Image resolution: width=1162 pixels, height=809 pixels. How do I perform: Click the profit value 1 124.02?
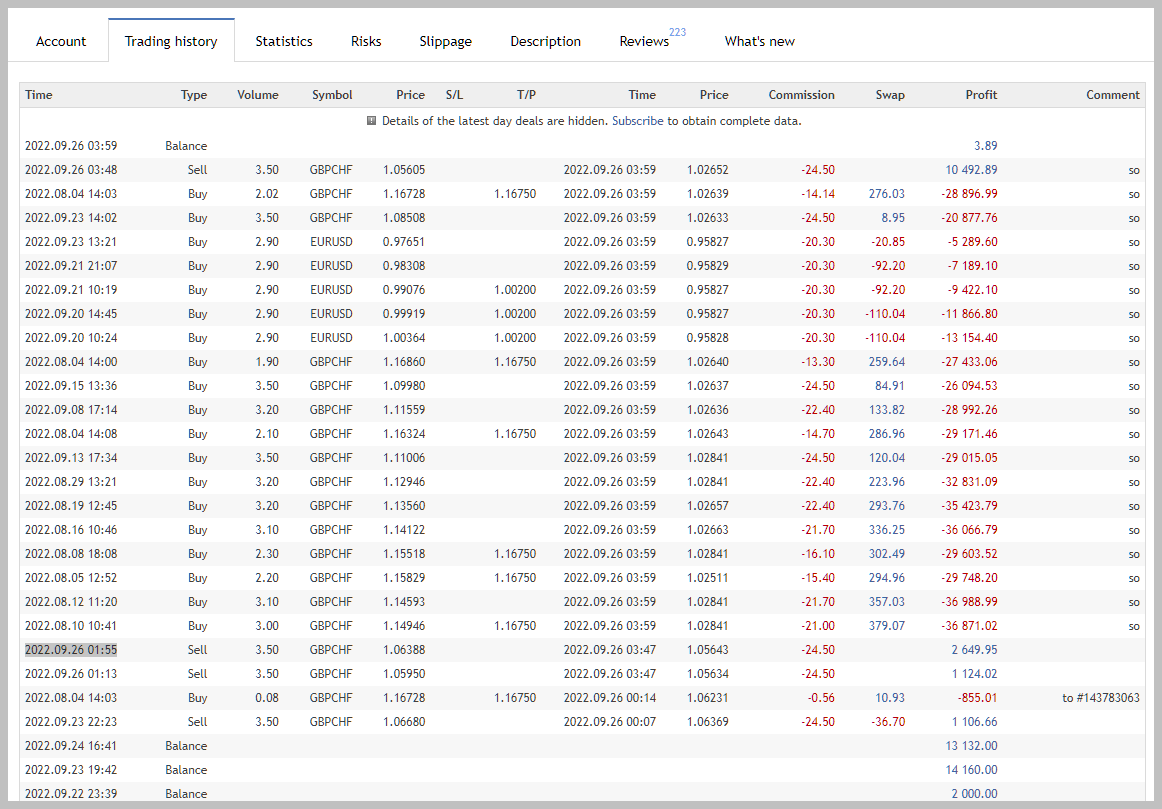[x=975, y=674]
